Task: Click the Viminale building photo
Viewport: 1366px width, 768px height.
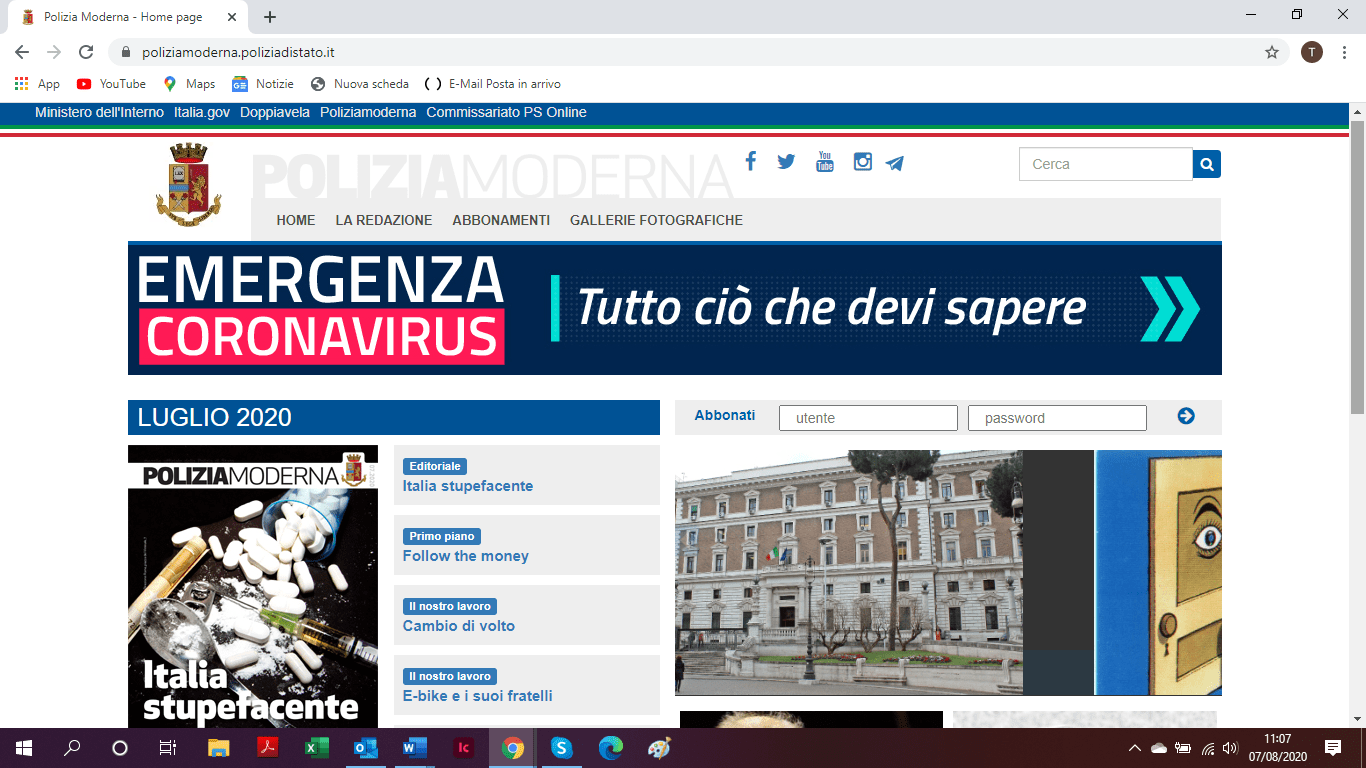Action: [849, 572]
